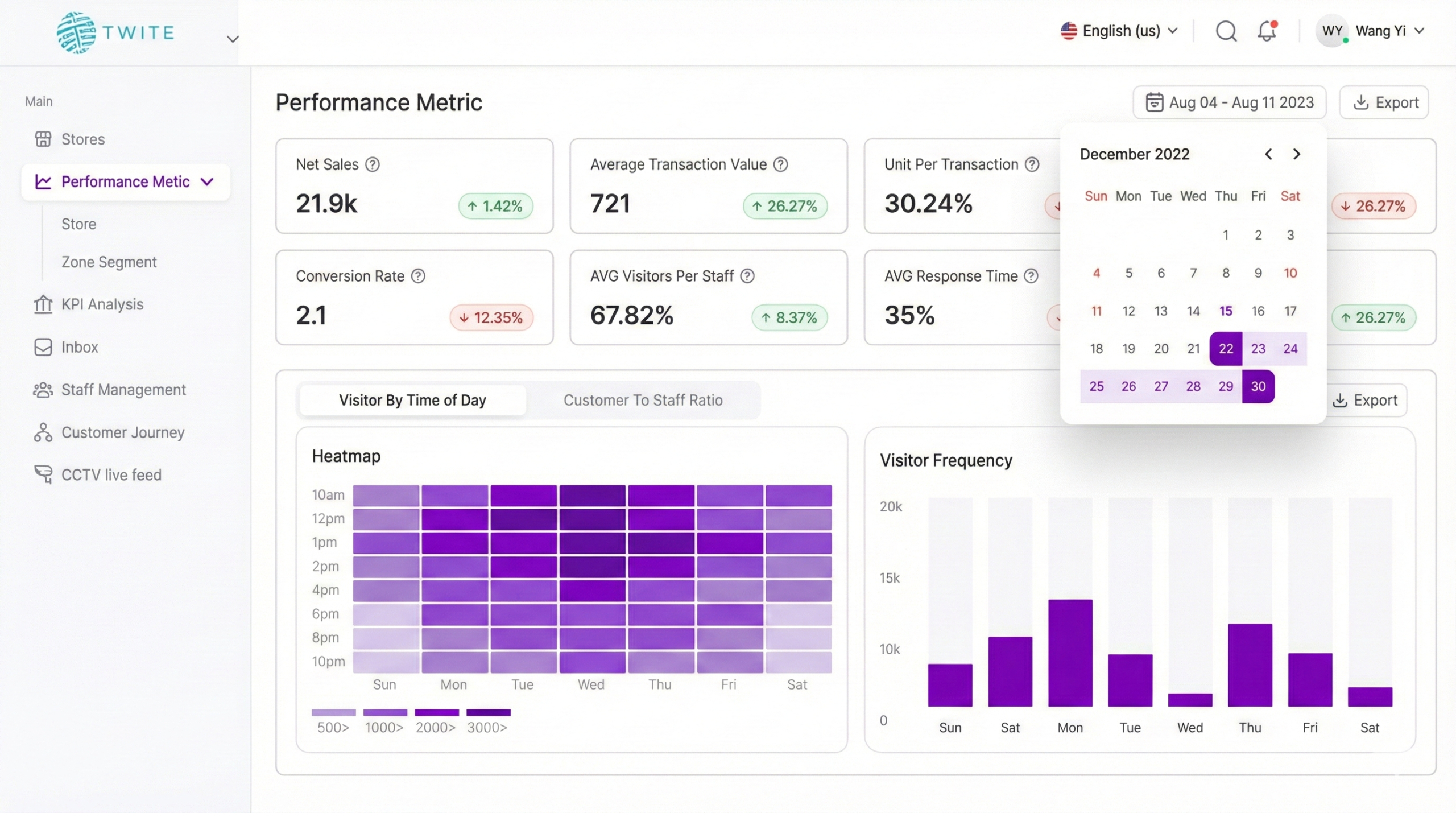
Task: Switch to Customer To Staff Ratio tab
Action: click(x=643, y=400)
